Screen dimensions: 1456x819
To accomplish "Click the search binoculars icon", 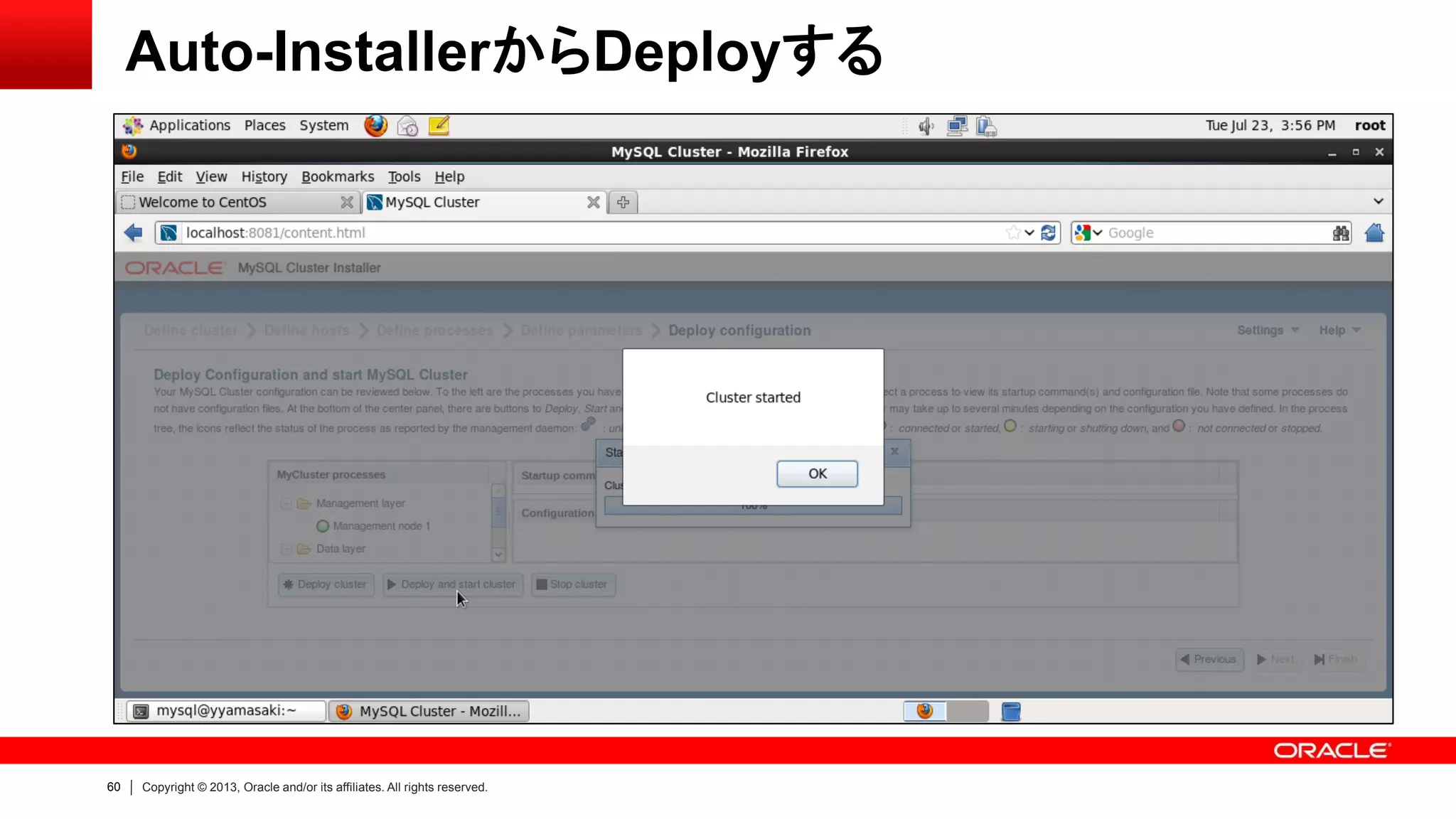I will (1340, 232).
